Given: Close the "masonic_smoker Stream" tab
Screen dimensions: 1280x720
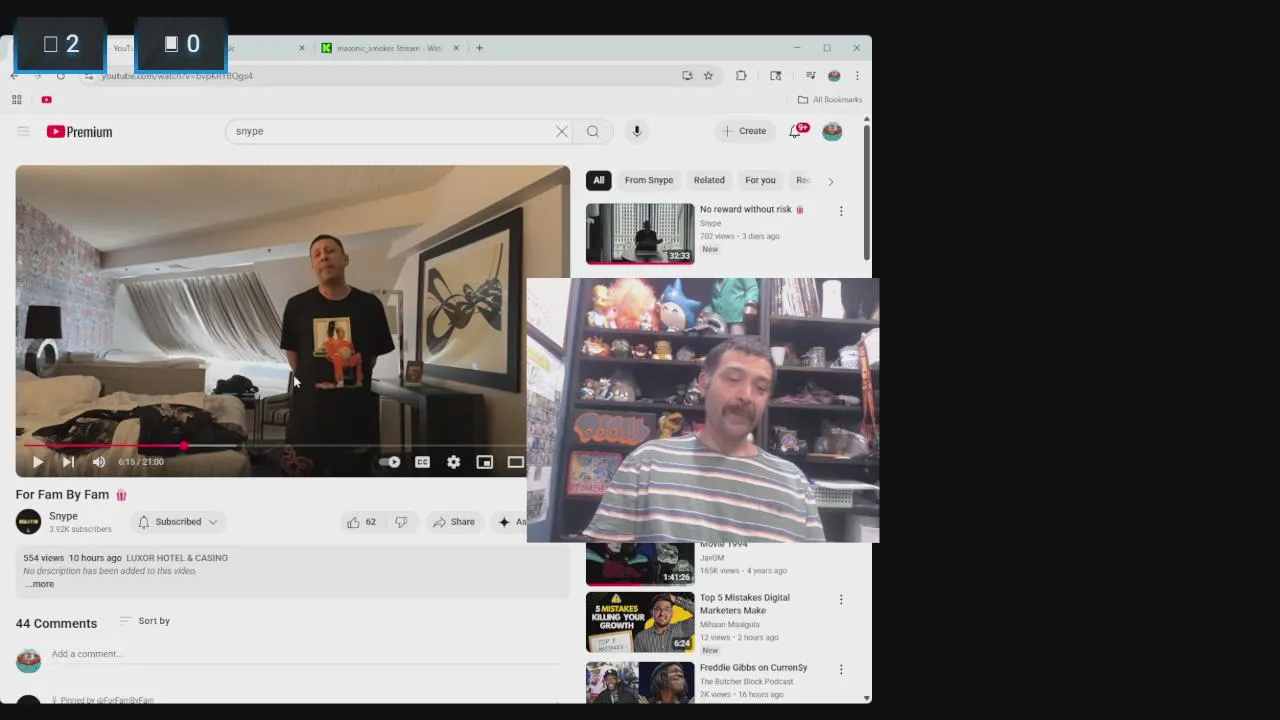Looking at the screenshot, I should coord(456,48).
